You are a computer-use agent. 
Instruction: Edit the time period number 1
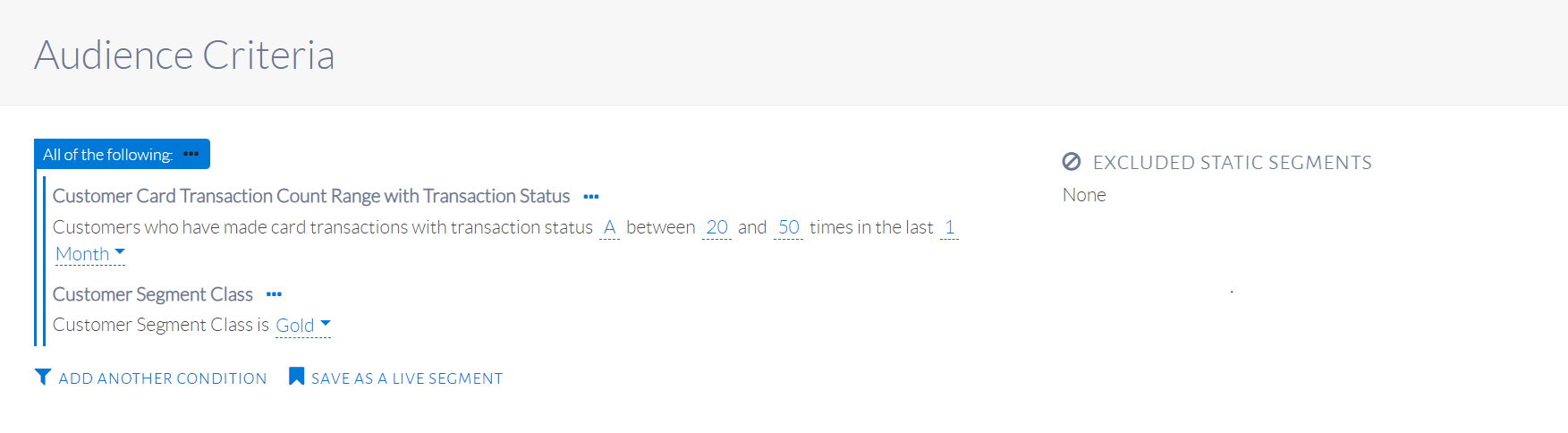(x=949, y=227)
